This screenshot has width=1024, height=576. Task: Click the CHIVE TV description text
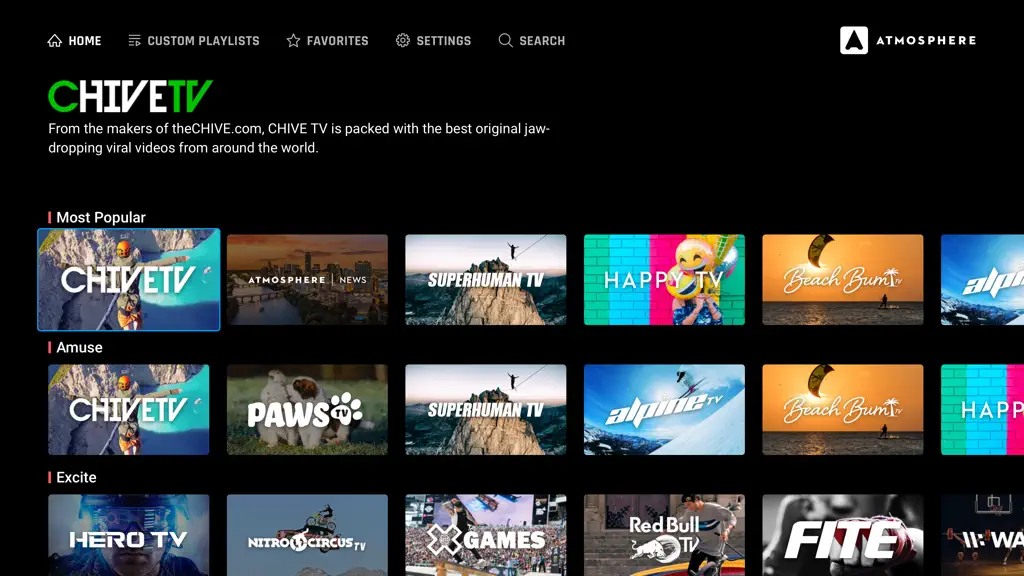point(299,138)
